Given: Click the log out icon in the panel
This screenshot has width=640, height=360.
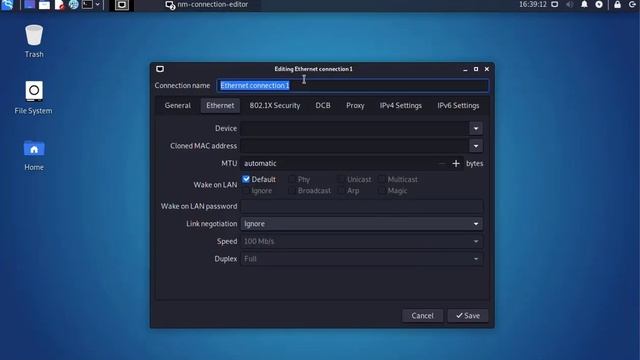Looking at the screenshot, I should pyautogui.click(x=633, y=4).
